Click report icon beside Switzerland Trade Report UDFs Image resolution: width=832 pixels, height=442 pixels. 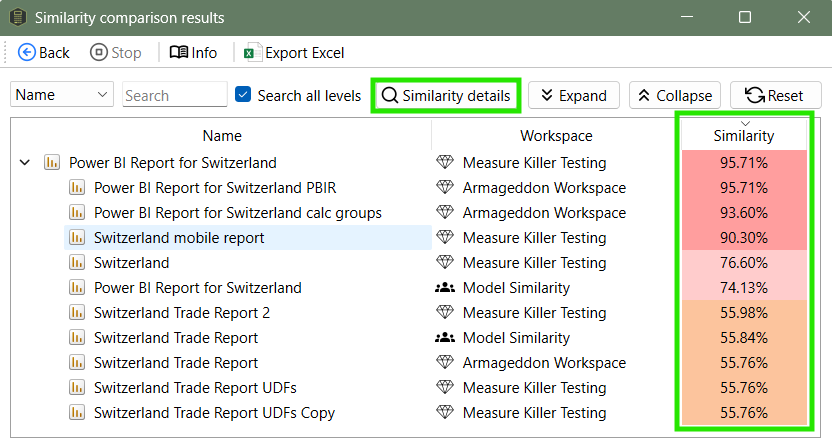pos(77,387)
